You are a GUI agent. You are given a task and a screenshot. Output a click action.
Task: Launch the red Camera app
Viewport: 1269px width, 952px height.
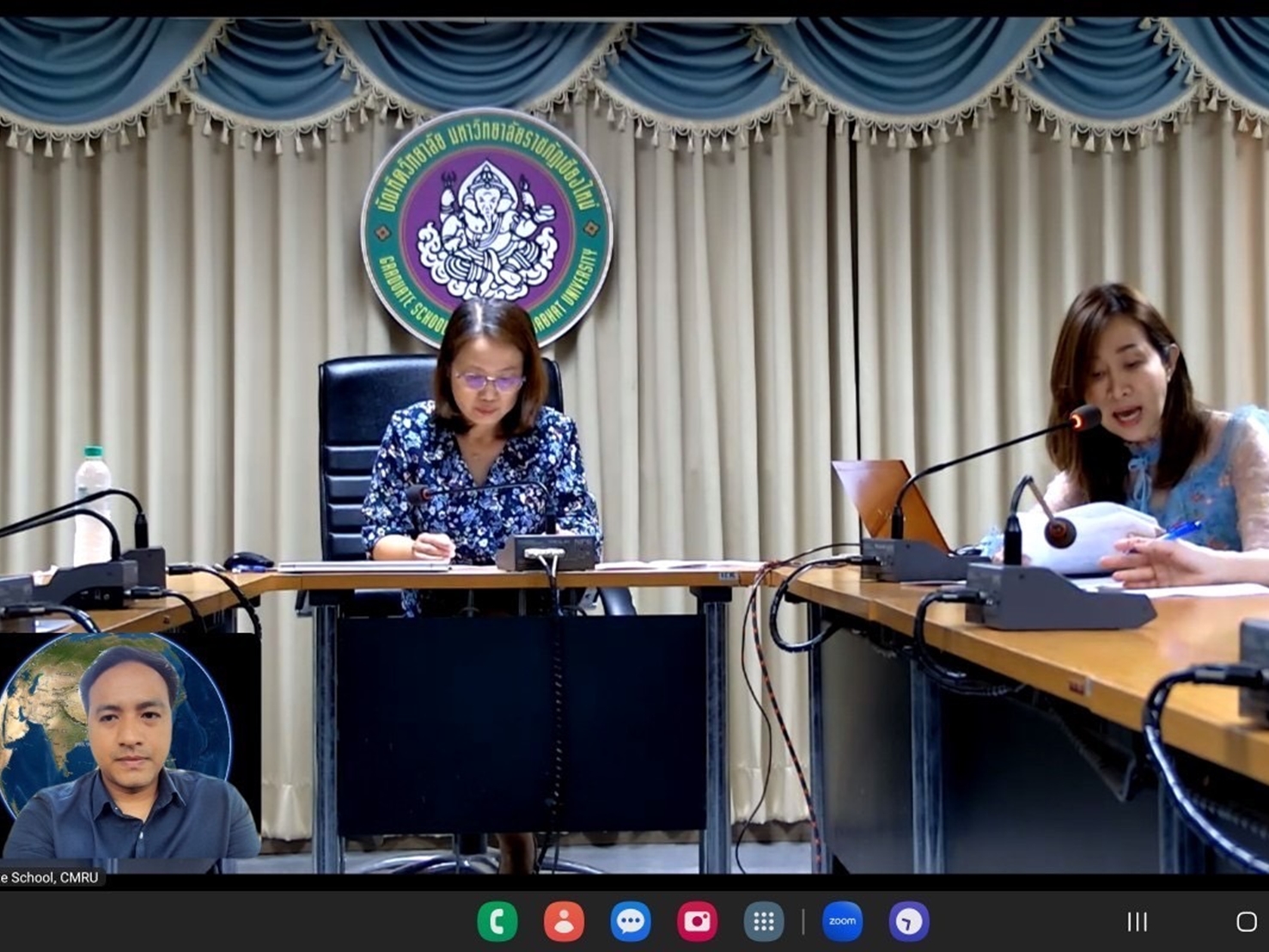697,922
